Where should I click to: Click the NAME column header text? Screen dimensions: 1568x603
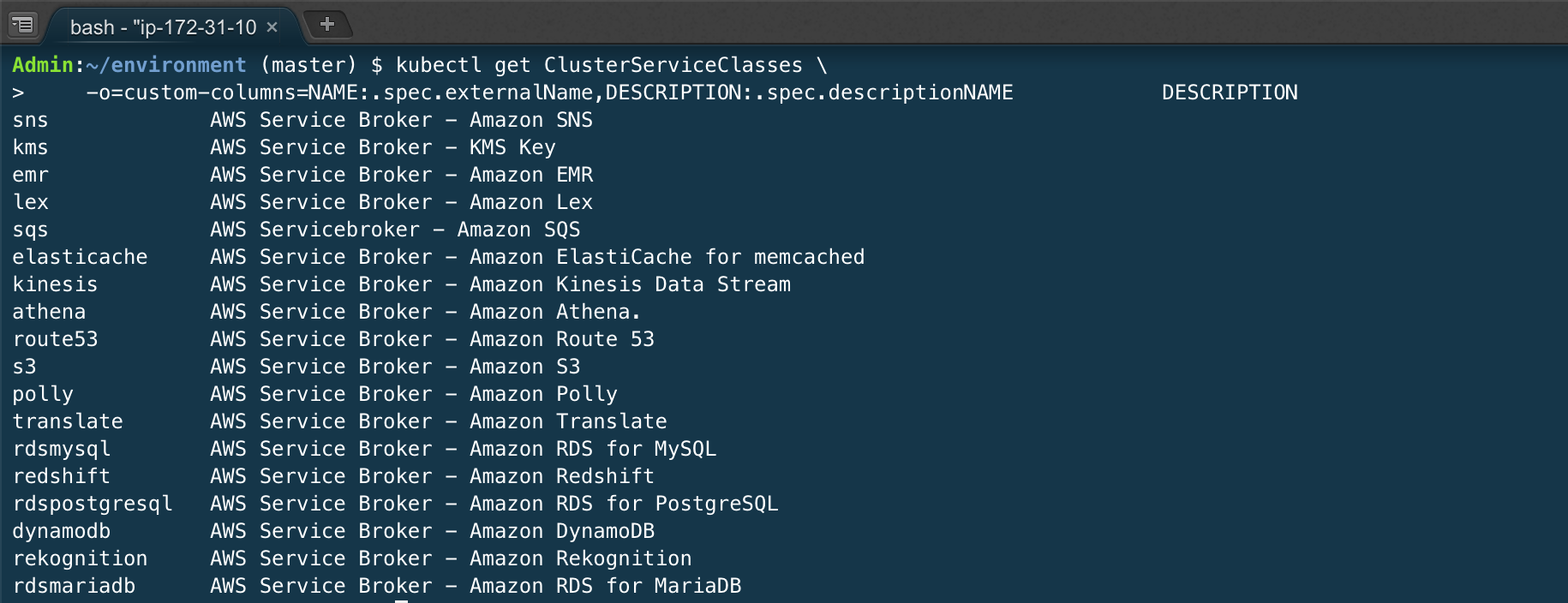click(x=972, y=93)
